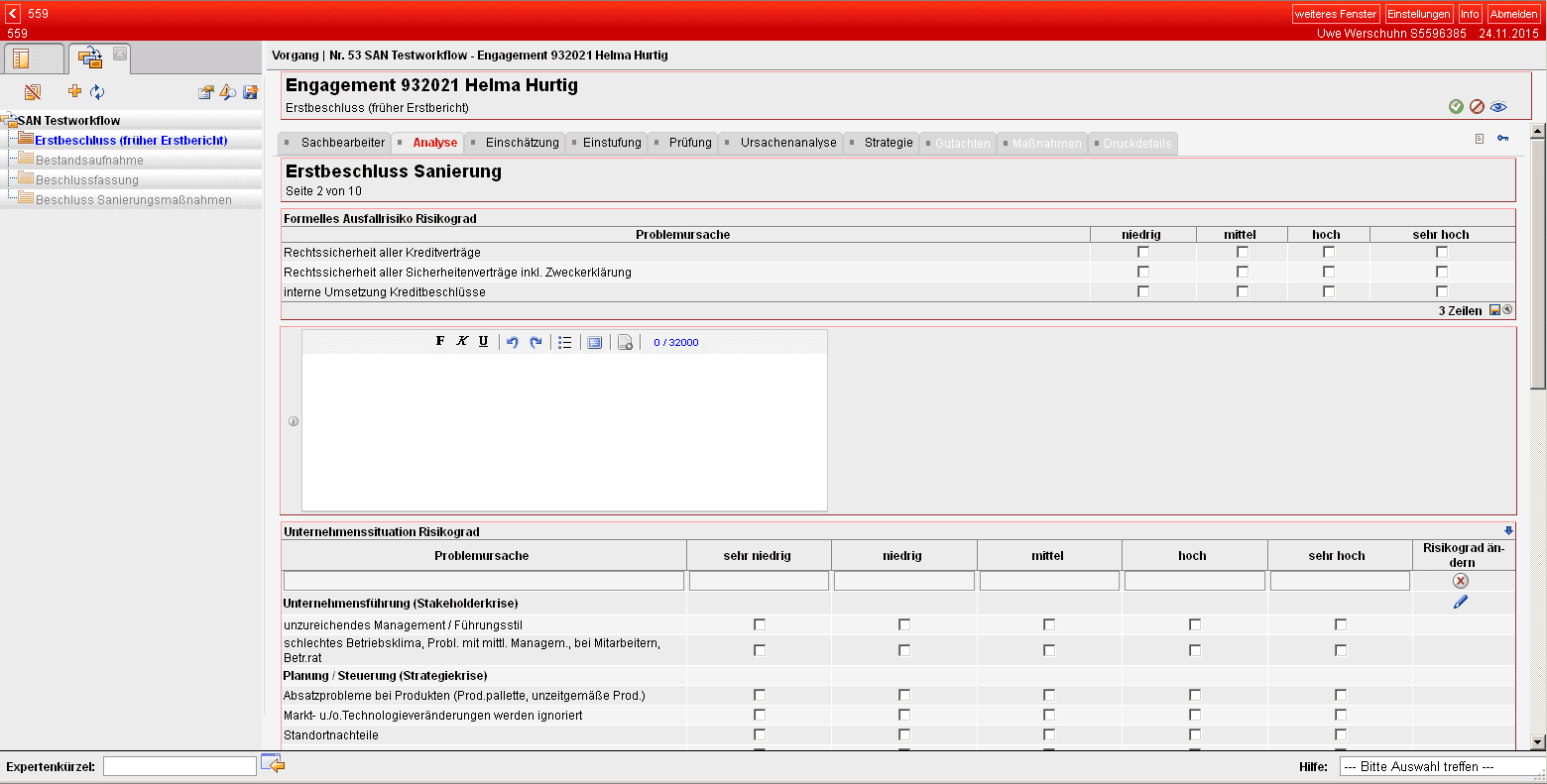Click the red prohibition reject icon
This screenshot has height=784, width=1547.
point(1477,107)
